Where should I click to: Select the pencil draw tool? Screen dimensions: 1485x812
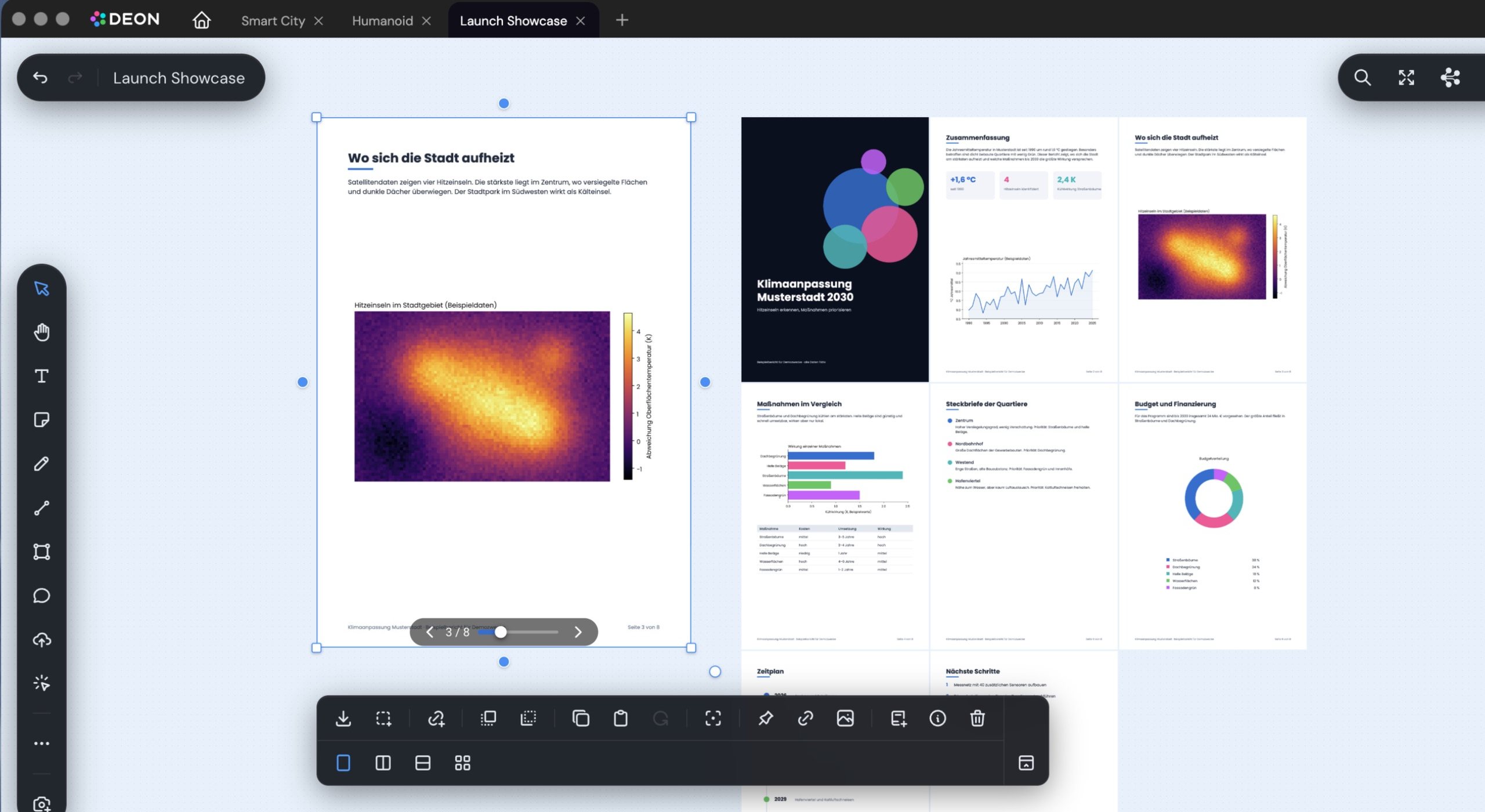tap(42, 463)
